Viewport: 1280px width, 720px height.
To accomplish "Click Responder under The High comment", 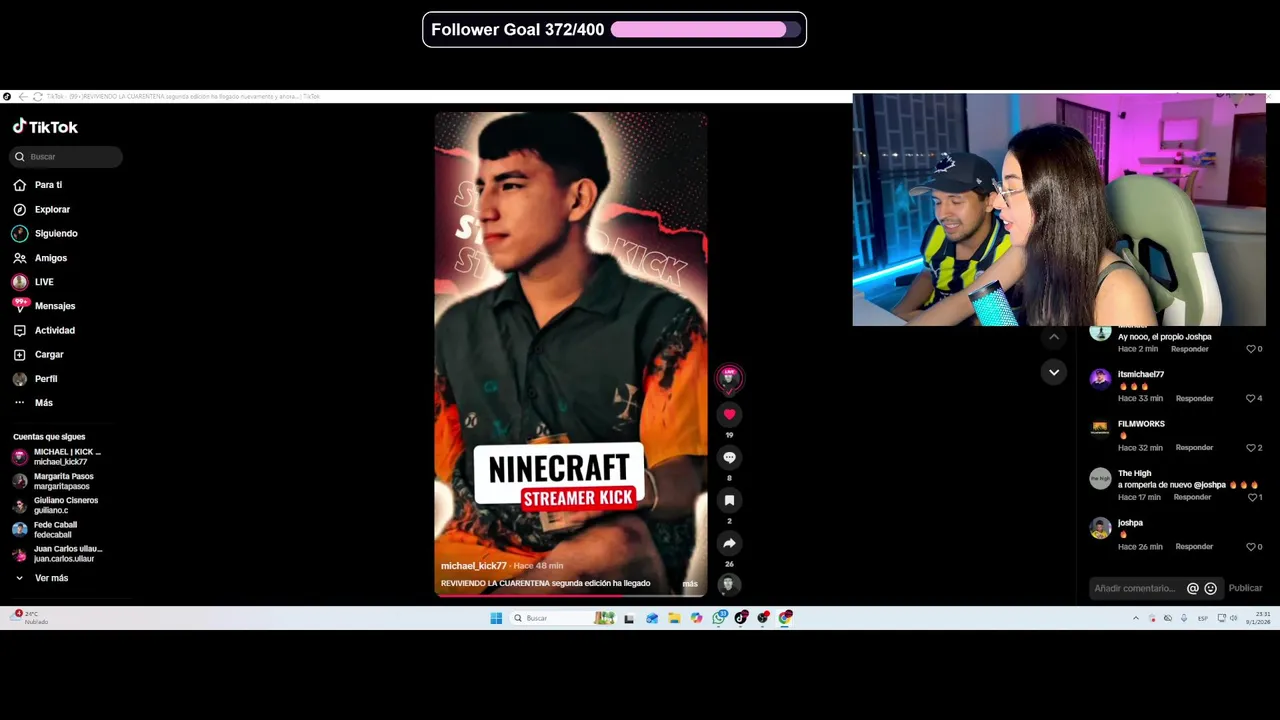I will [x=1192, y=497].
